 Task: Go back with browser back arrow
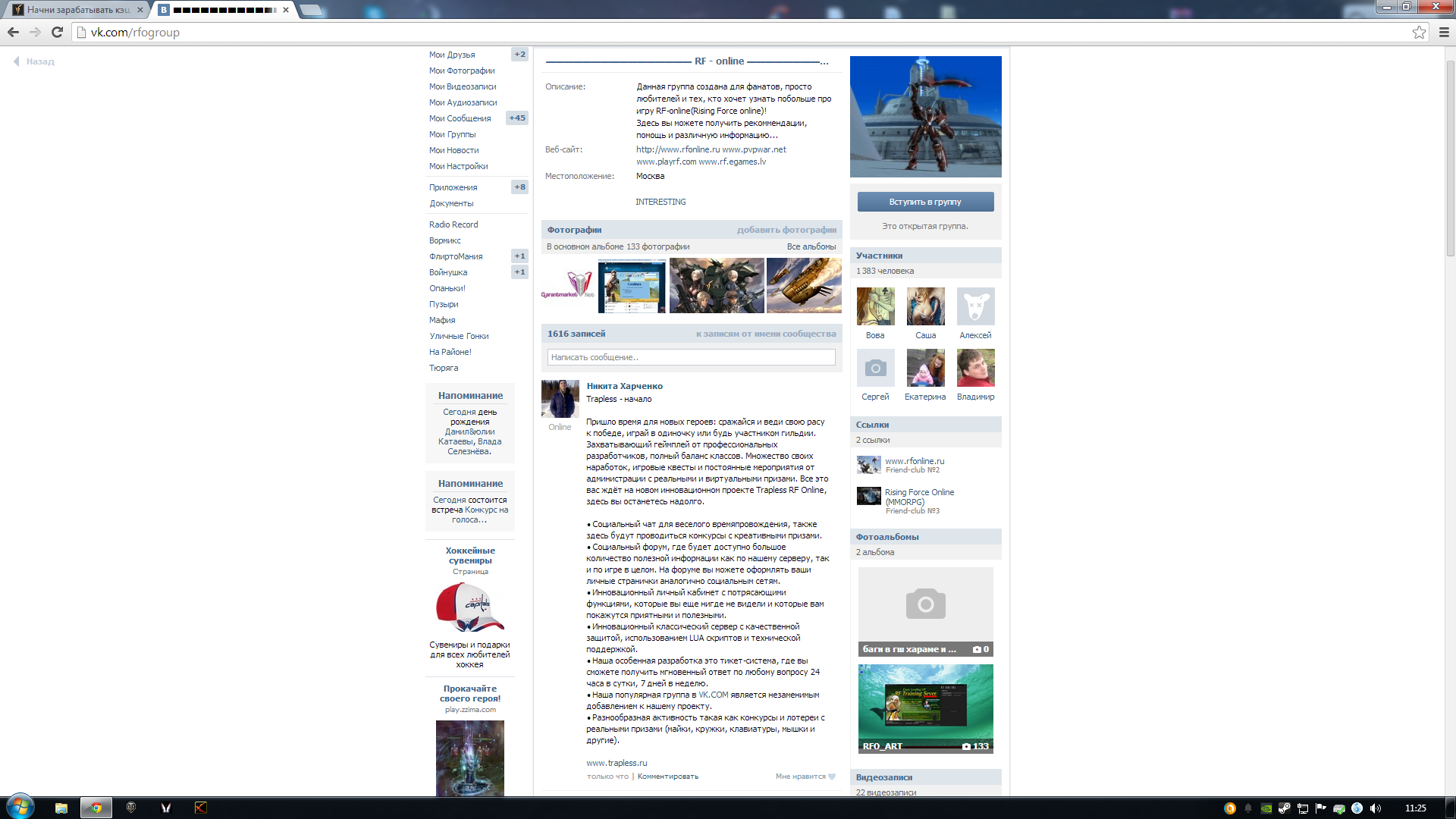point(13,32)
